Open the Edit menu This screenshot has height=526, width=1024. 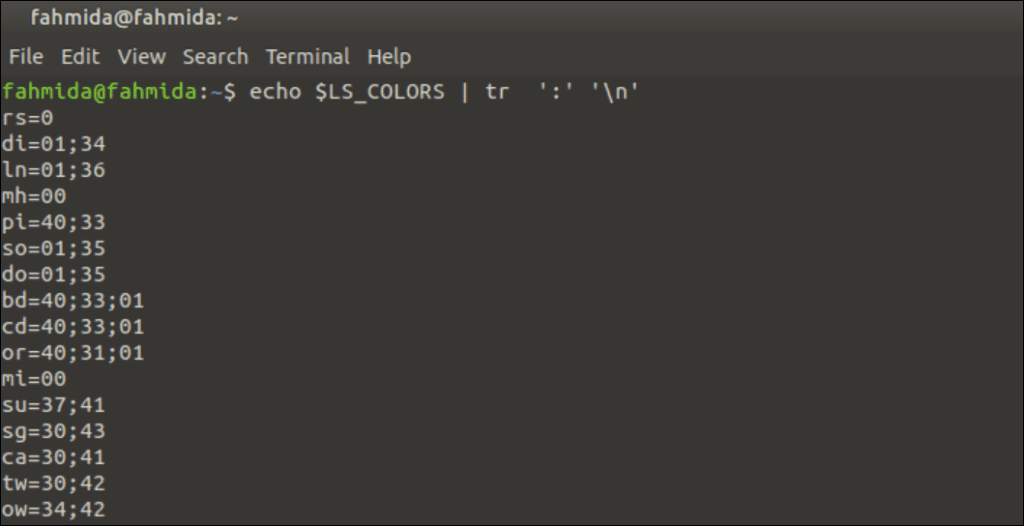point(80,57)
